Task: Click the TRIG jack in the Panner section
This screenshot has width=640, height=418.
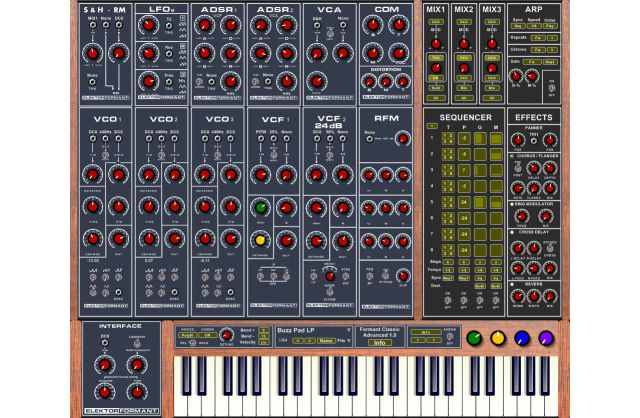Action: coord(533,140)
